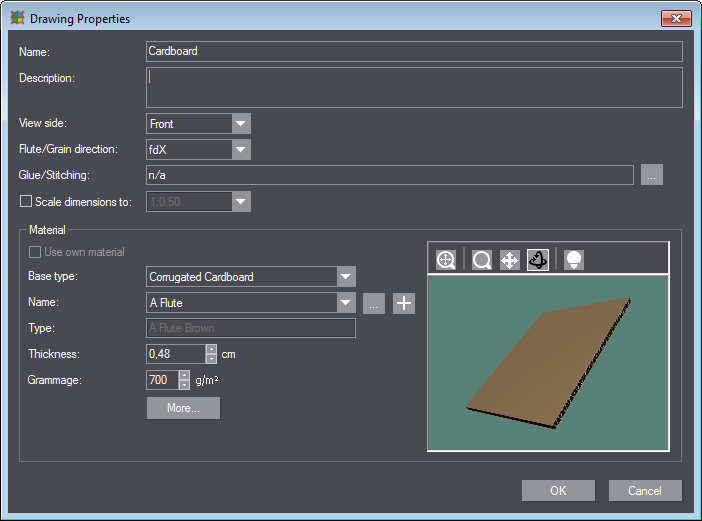Click the plus icon to add material
The image size is (702, 521).
403,304
